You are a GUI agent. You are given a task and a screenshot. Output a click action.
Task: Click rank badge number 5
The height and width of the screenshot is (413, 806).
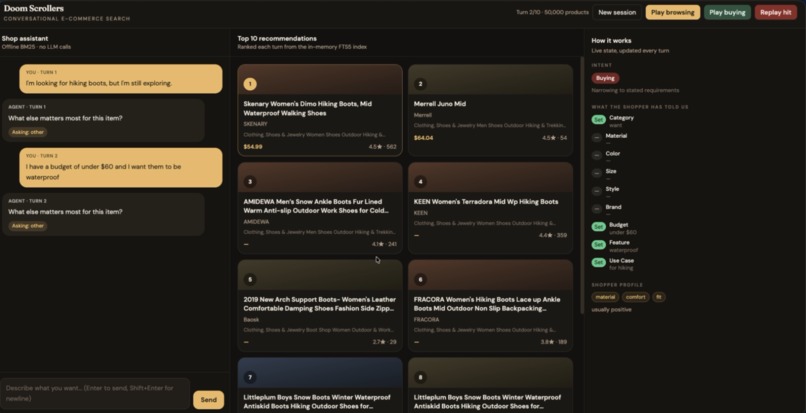250,279
